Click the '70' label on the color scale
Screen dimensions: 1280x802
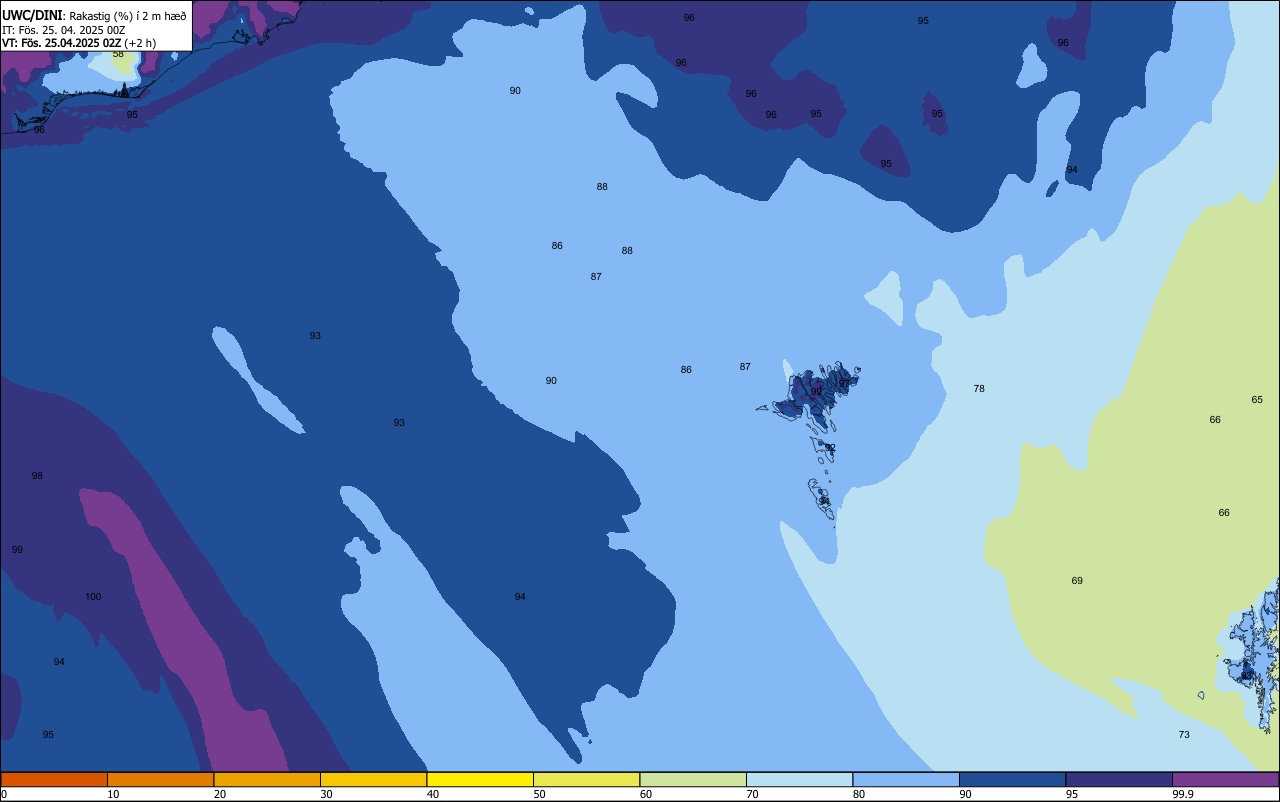tap(752, 794)
